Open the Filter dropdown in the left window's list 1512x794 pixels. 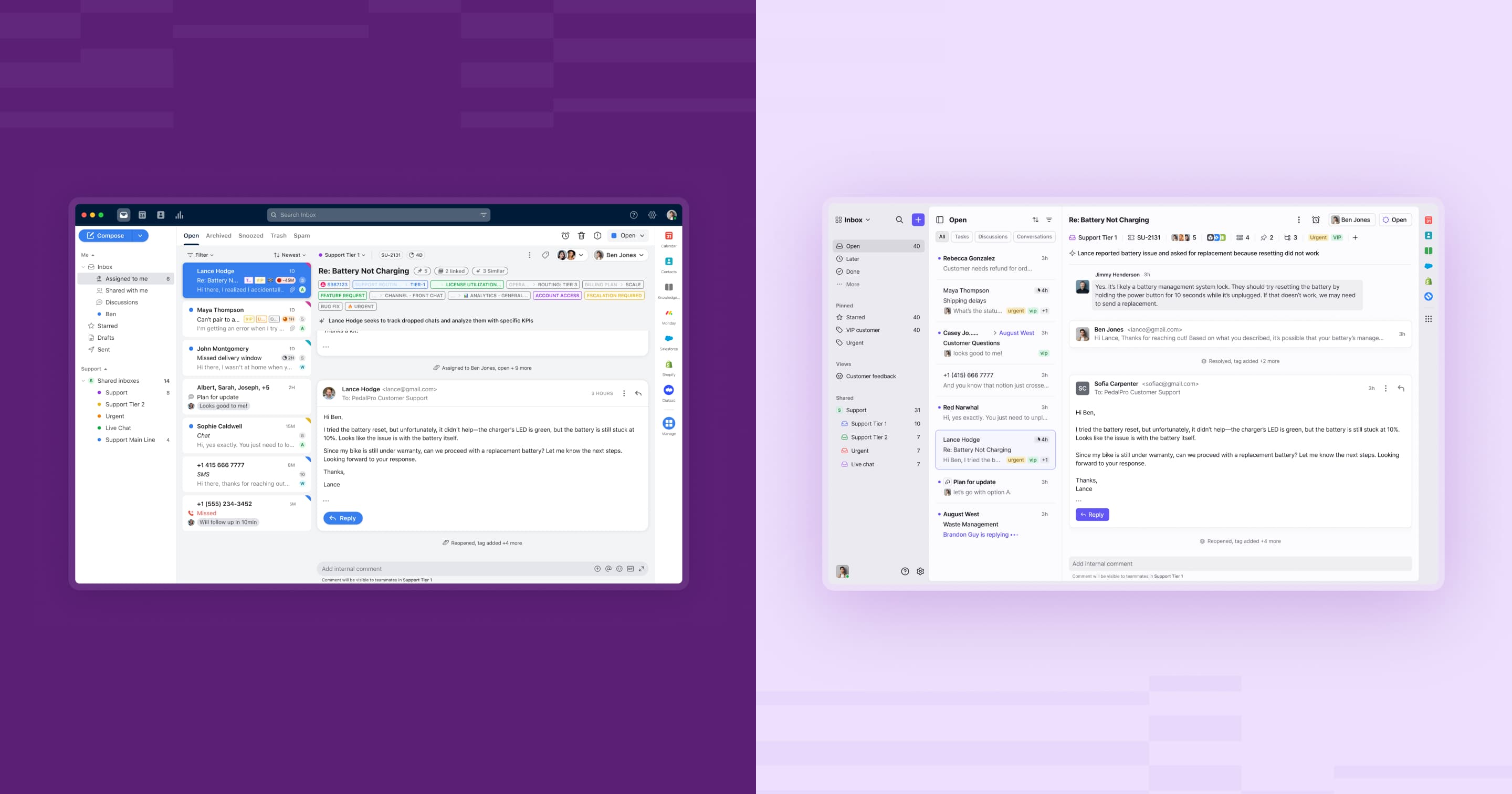(200, 255)
